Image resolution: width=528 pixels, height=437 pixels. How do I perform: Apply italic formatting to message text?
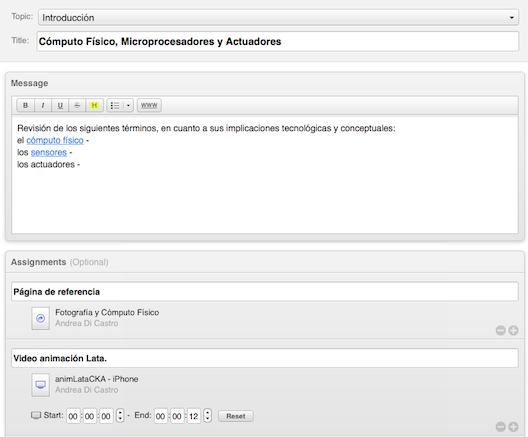coord(43,105)
